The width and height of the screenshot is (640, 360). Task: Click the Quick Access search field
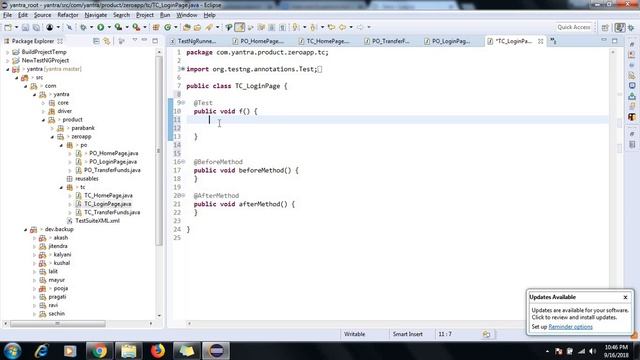tap(573, 27)
